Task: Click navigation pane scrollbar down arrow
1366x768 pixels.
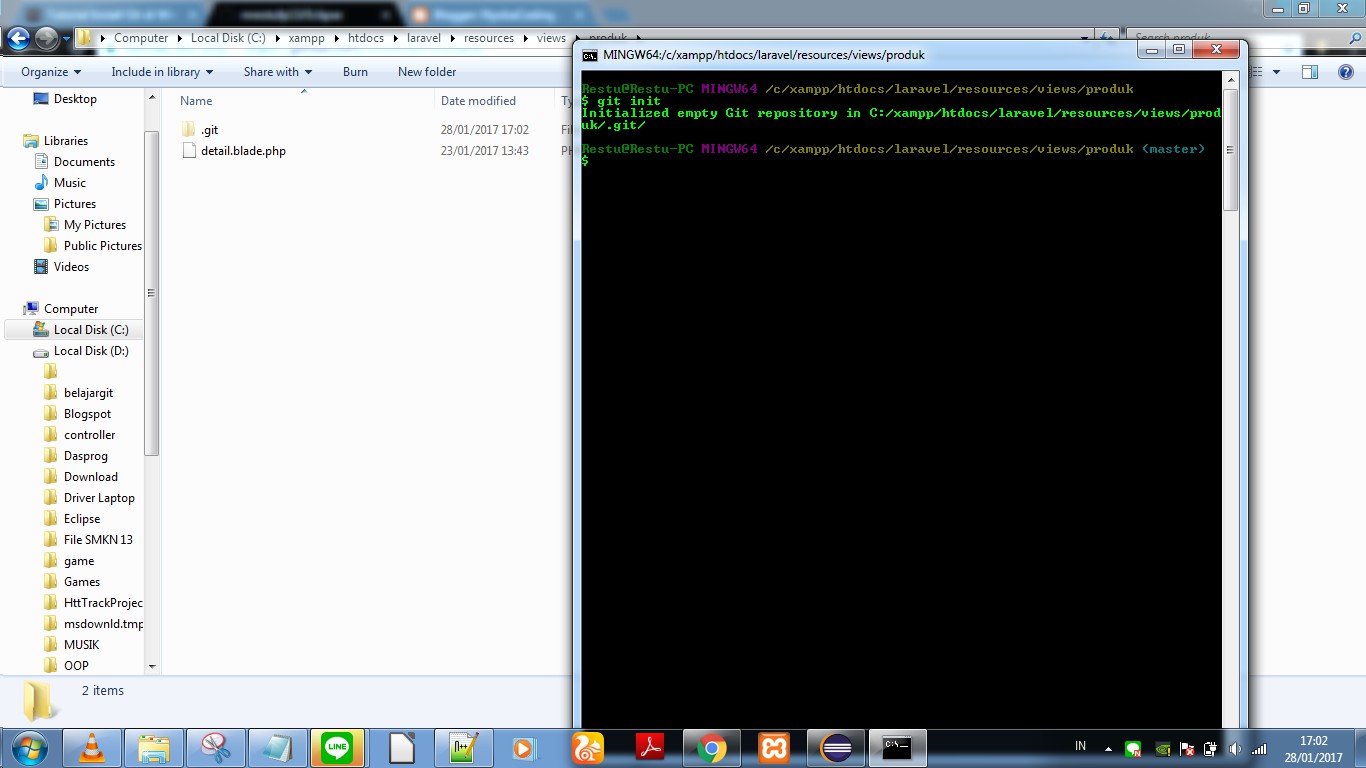Action: coord(152,666)
